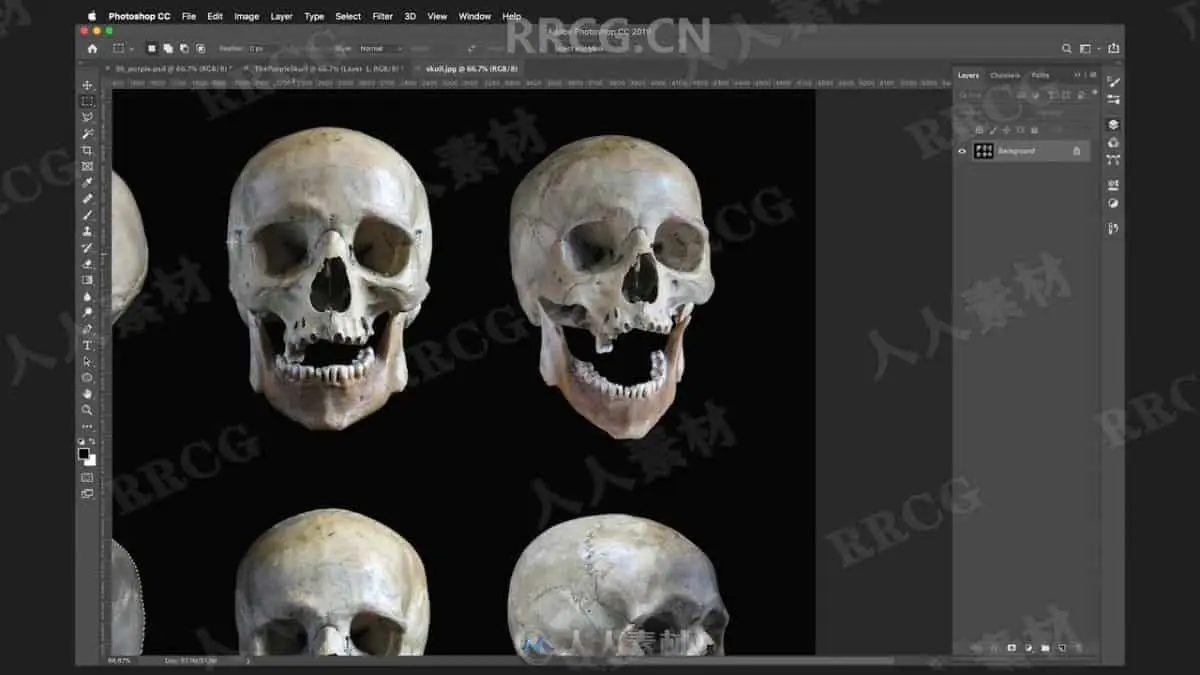Viewport: 1200px width, 675px height.
Task: Select the Lasso tool
Action: 88,118
